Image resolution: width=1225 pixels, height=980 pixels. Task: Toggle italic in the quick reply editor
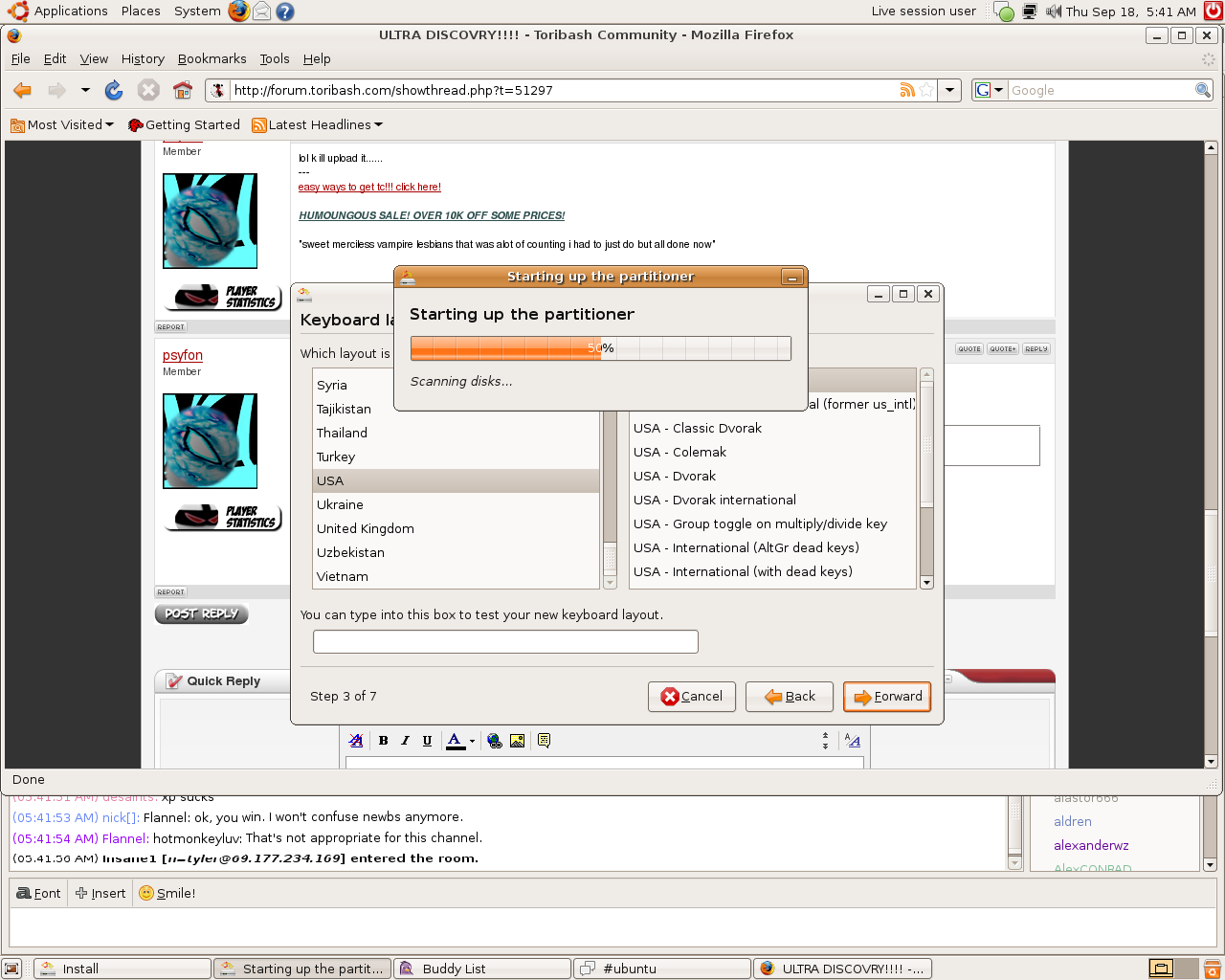point(405,740)
